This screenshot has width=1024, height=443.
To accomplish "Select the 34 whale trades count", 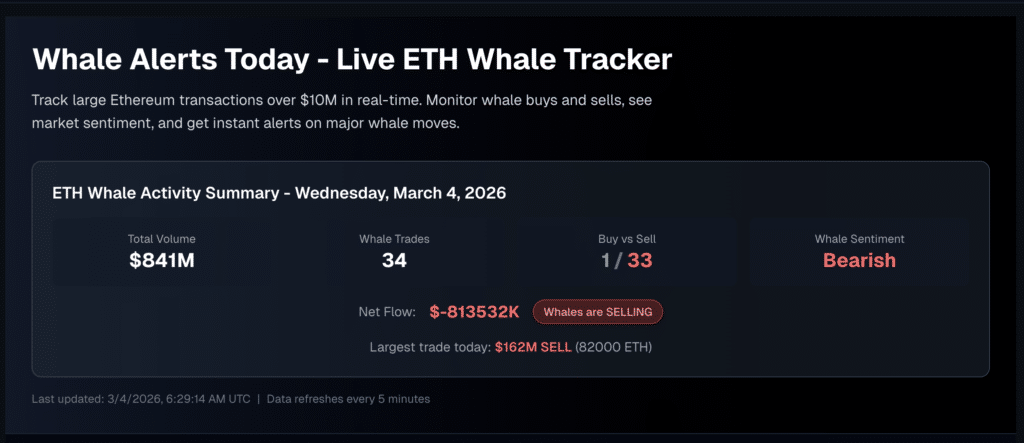I will [x=394, y=261].
